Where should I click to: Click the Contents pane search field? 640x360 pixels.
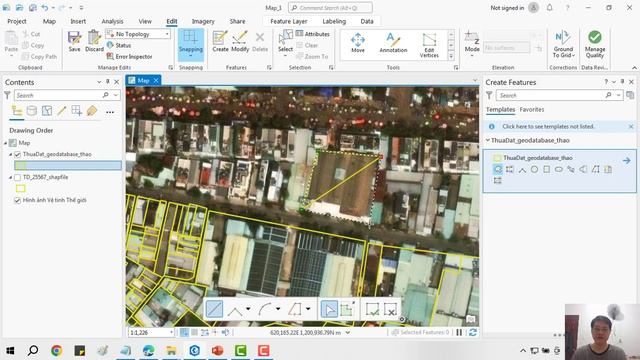pyautogui.click(x=58, y=95)
